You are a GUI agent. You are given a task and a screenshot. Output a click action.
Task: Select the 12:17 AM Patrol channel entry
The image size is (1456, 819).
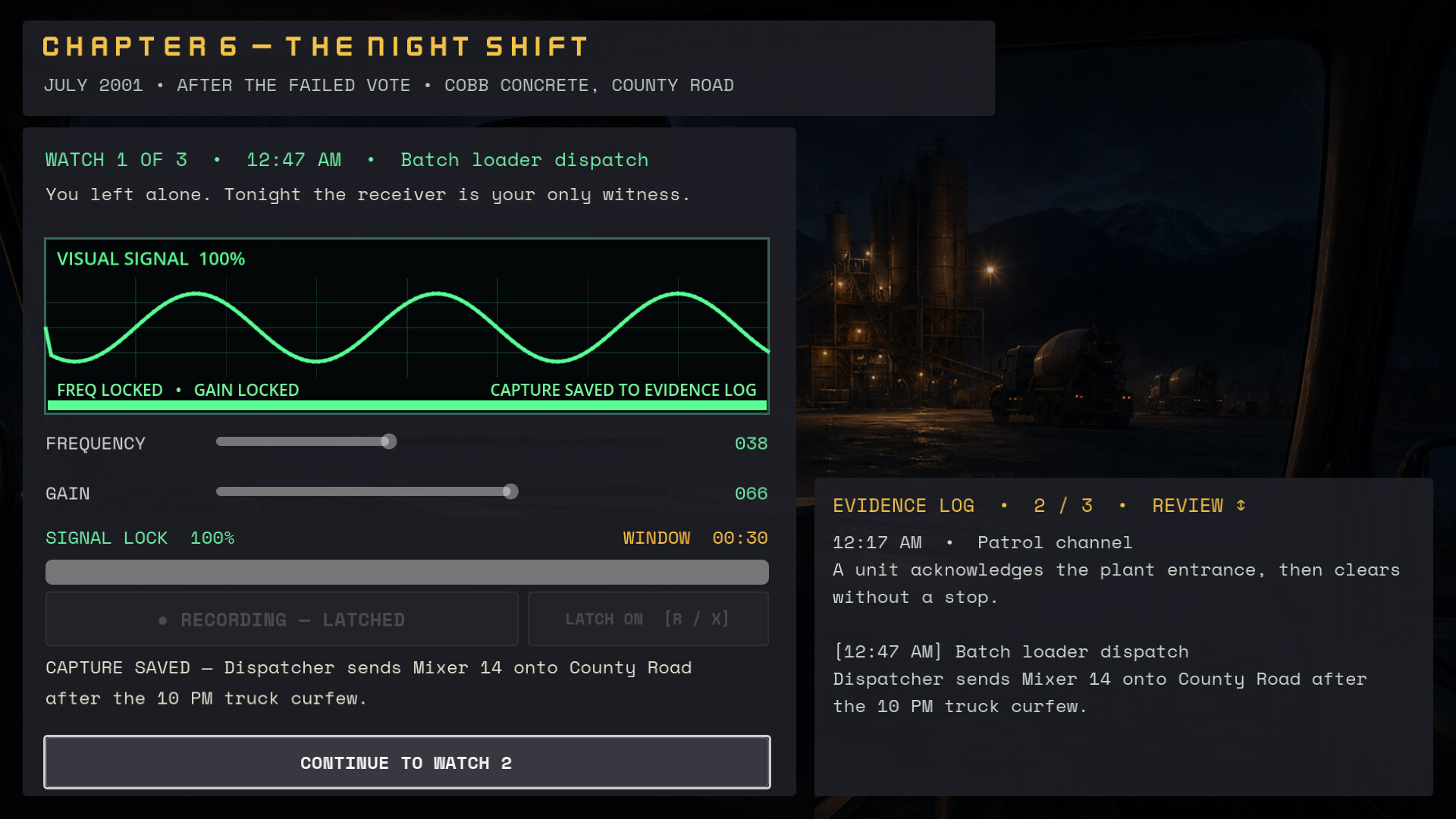pos(1116,570)
